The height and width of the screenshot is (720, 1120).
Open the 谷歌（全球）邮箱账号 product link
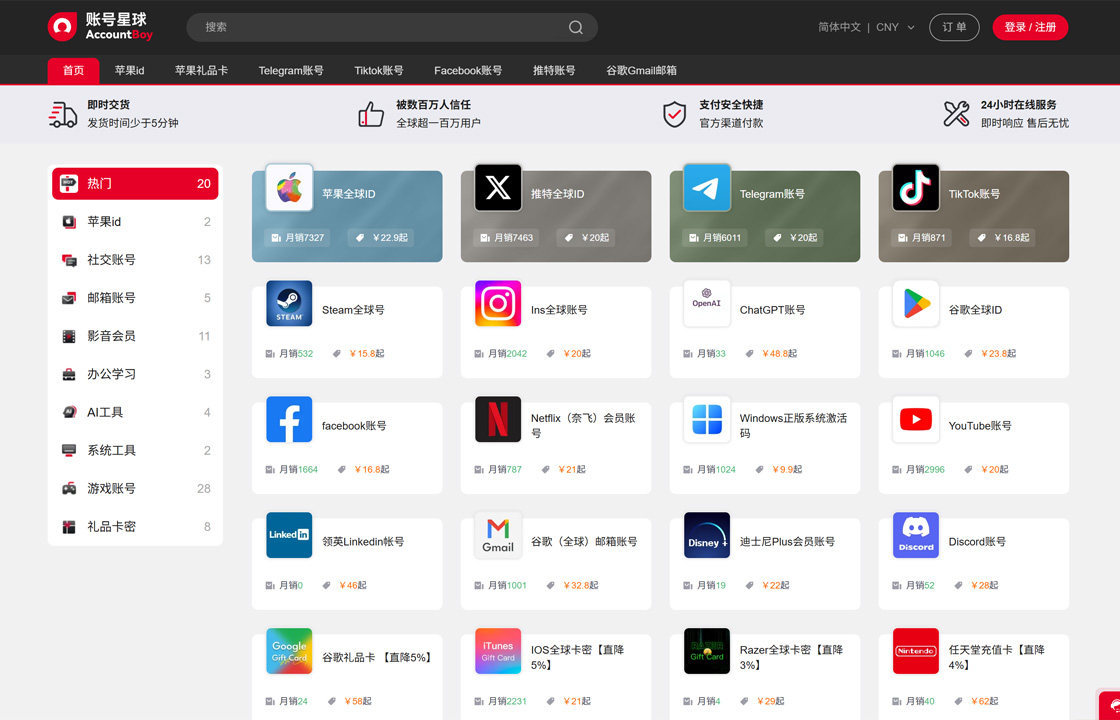click(584, 541)
